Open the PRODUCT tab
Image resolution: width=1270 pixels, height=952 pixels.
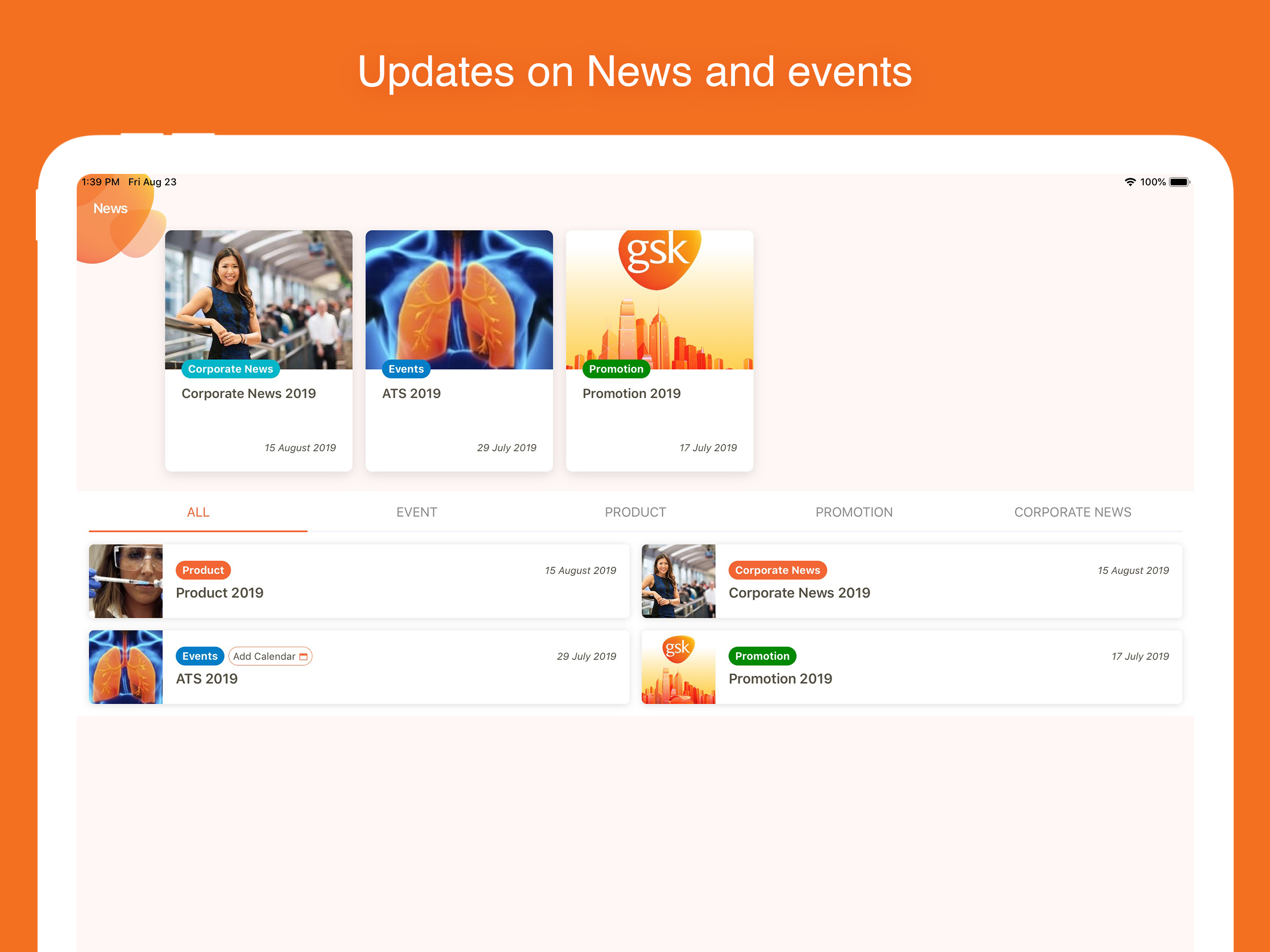pos(635,512)
